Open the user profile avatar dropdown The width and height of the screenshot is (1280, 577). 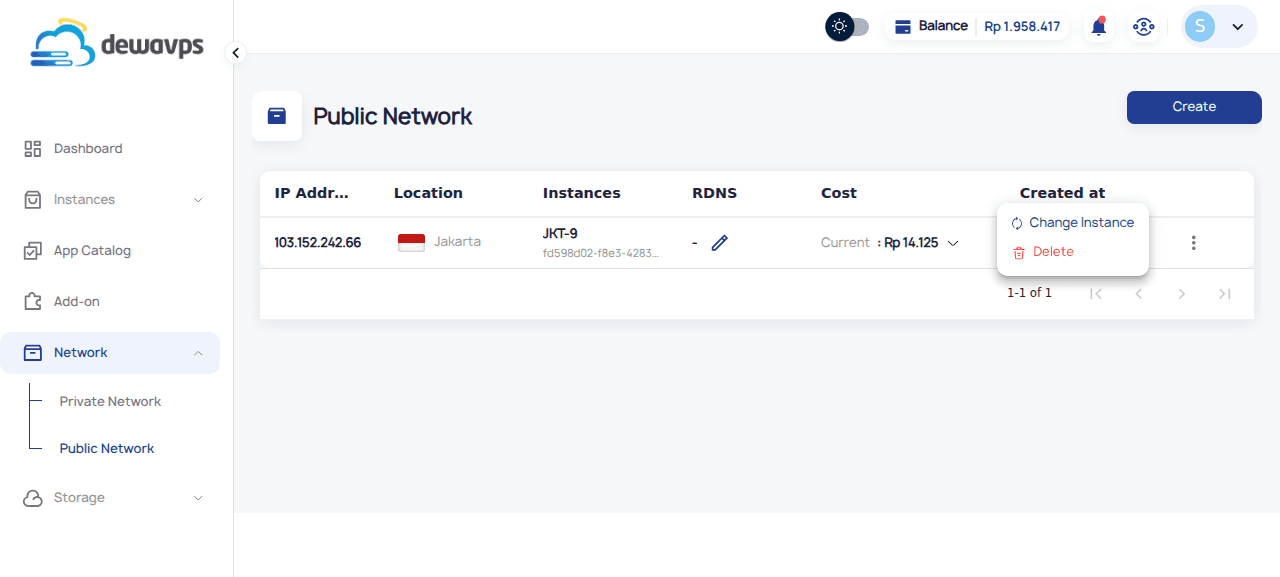pos(1219,27)
